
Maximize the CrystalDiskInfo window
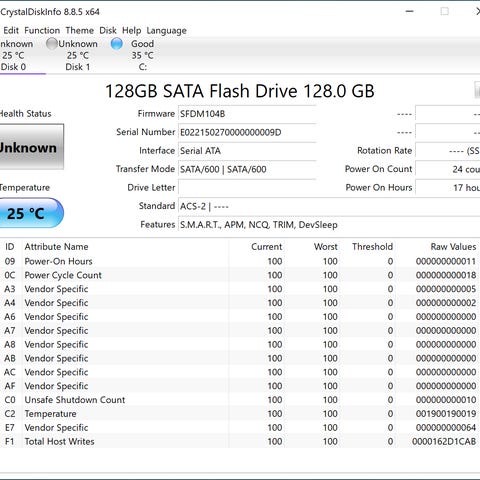tap(444, 12)
